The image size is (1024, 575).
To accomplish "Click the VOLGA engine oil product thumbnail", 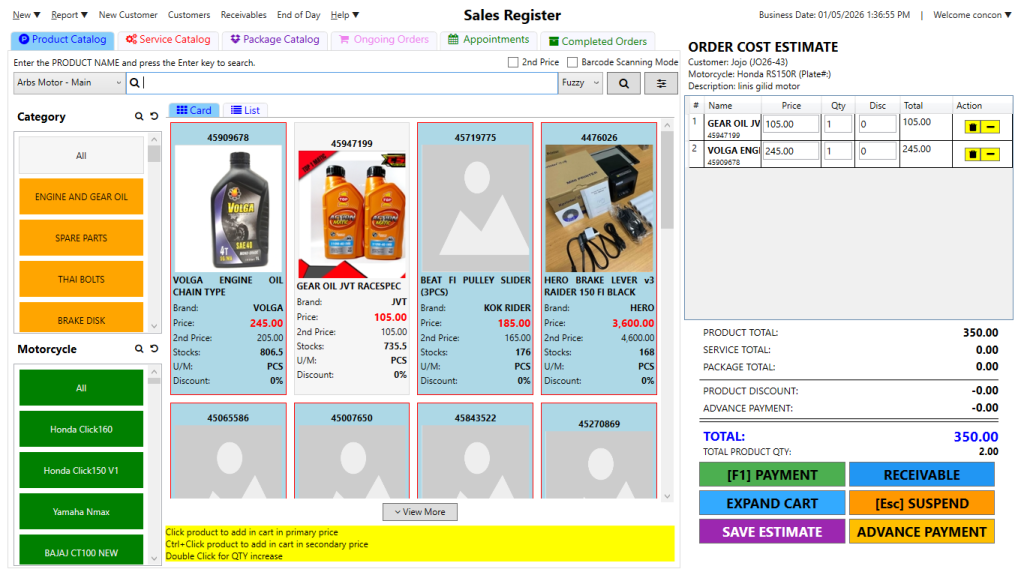I will (228, 207).
